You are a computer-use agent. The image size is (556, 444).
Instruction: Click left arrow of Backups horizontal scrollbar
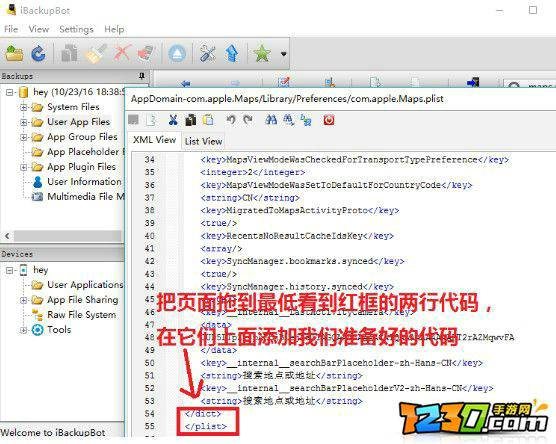[7, 236]
